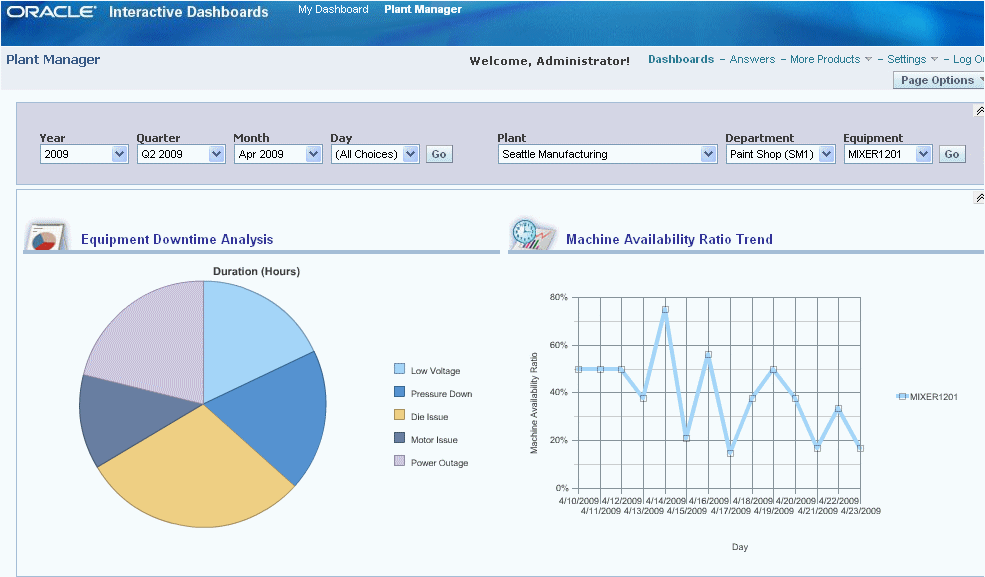
Task: Click the Oracle logo in the header
Action: [x=52, y=11]
